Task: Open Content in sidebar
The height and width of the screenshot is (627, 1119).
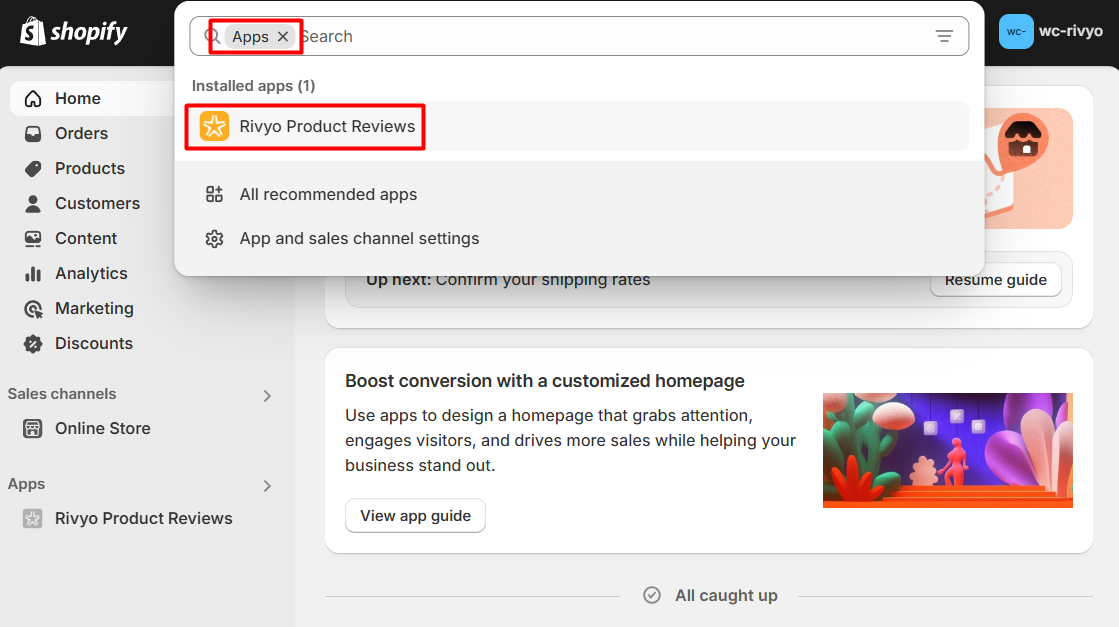Action: pyautogui.click(x=86, y=238)
